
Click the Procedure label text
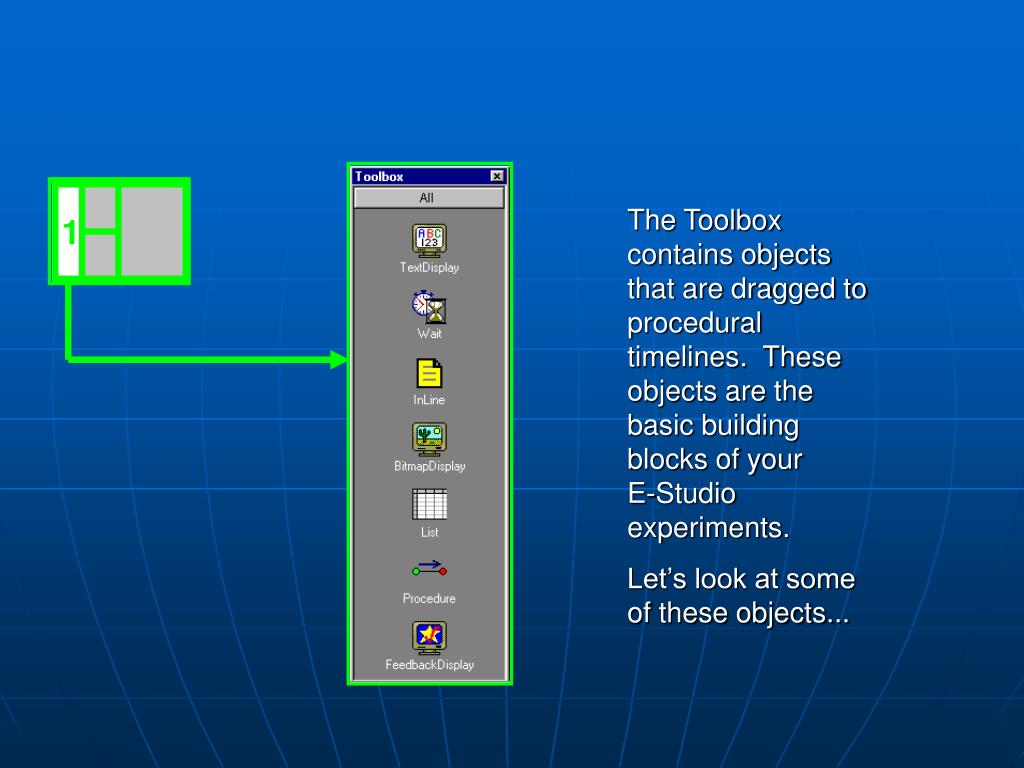pyautogui.click(x=429, y=598)
